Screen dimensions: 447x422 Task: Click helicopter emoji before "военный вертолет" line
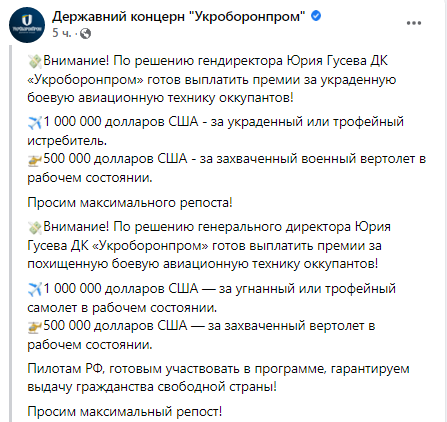[35, 160]
